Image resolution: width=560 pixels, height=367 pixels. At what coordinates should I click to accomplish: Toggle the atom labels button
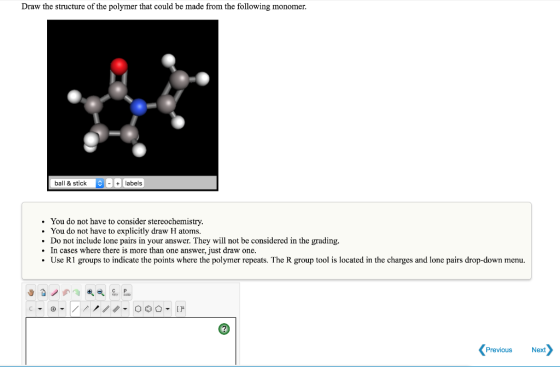coord(133,183)
